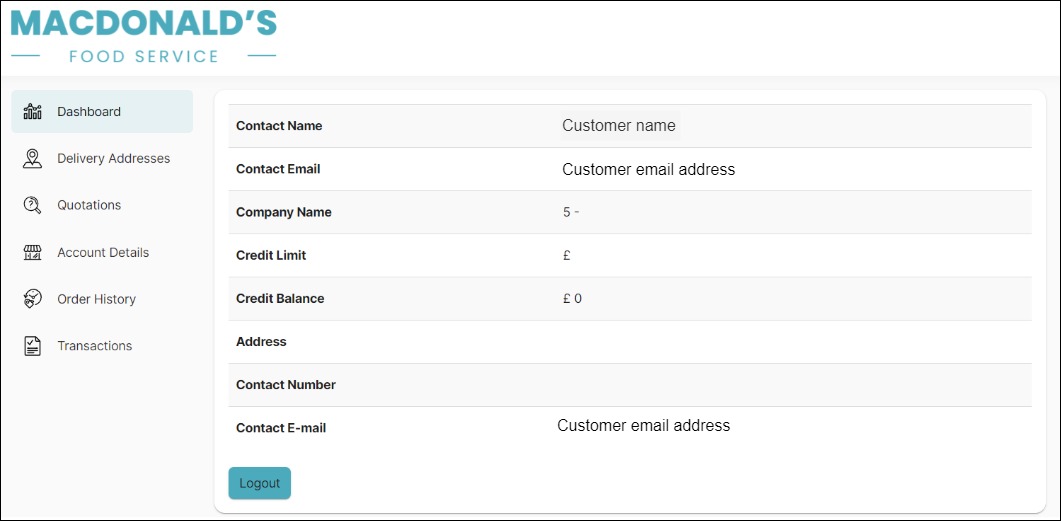
Task: Click the Delivery Addresses map pin icon
Action: pos(32,158)
